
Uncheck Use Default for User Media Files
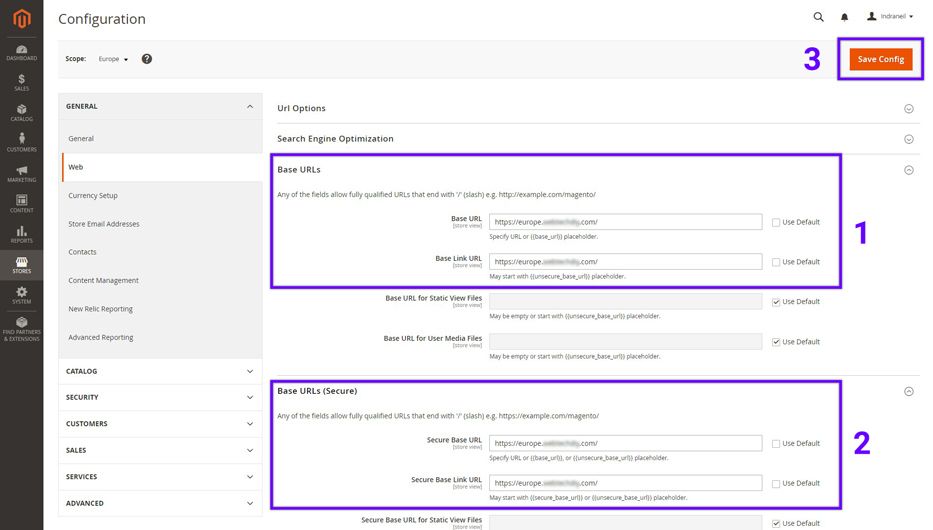pos(776,342)
